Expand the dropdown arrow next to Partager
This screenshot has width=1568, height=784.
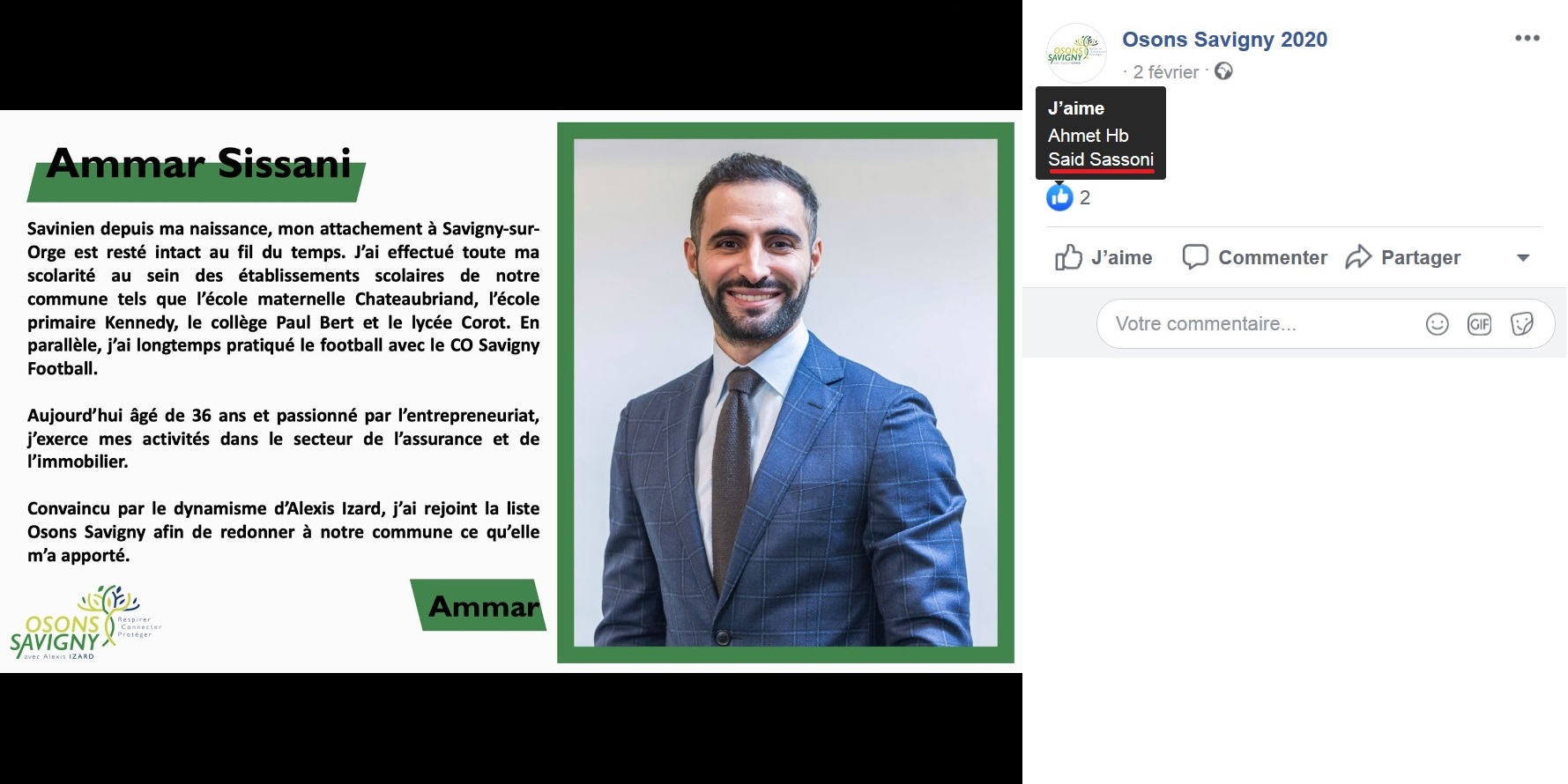point(1523,258)
